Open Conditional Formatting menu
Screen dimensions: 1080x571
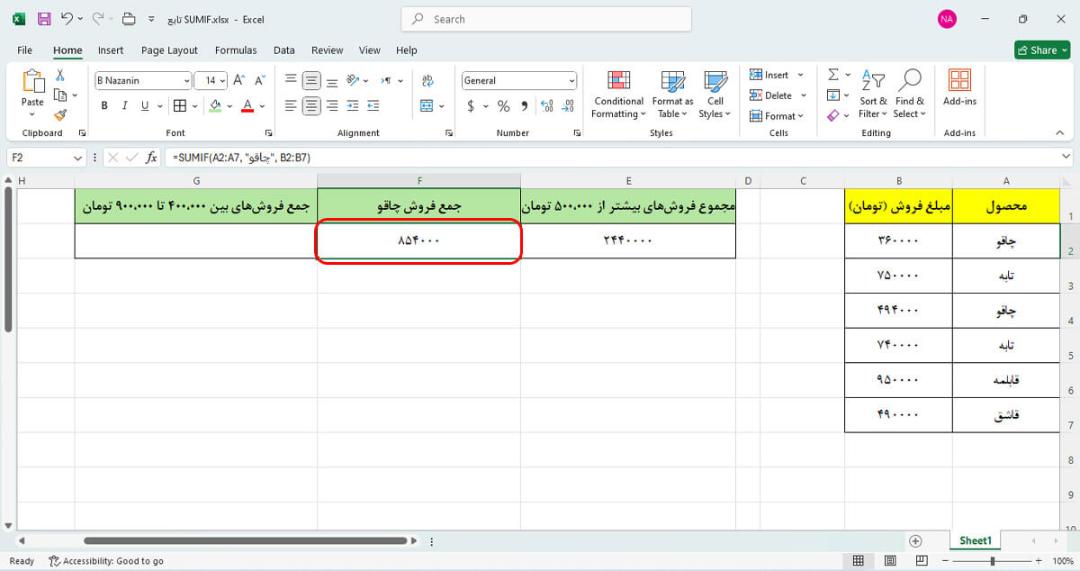(619, 94)
